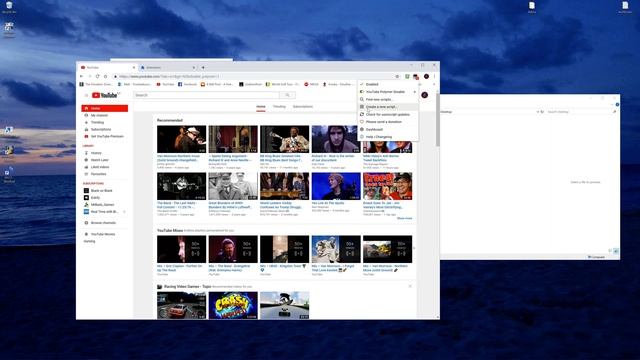This screenshot has height=360, width=640.
Task: Click the Browse channels icon
Action: pos(86,223)
